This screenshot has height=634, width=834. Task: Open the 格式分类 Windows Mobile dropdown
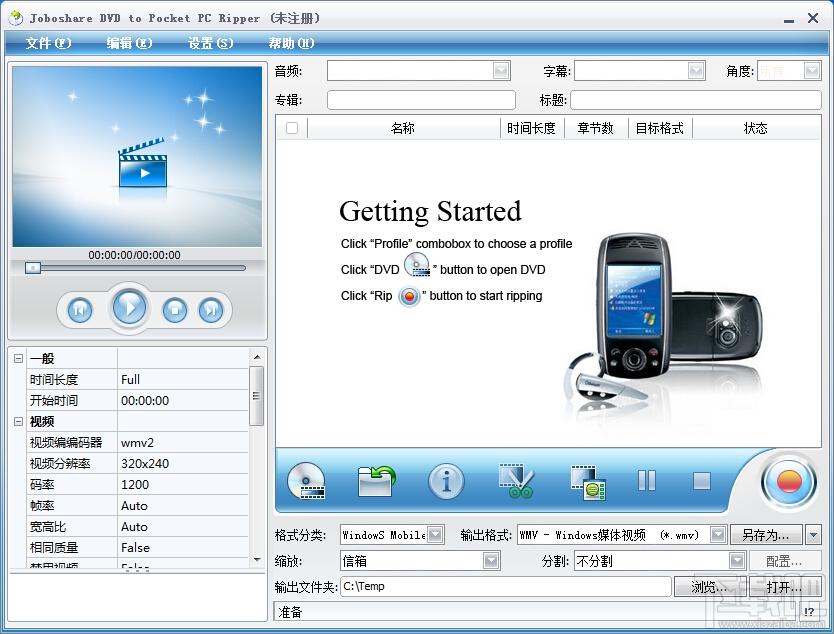(436, 535)
